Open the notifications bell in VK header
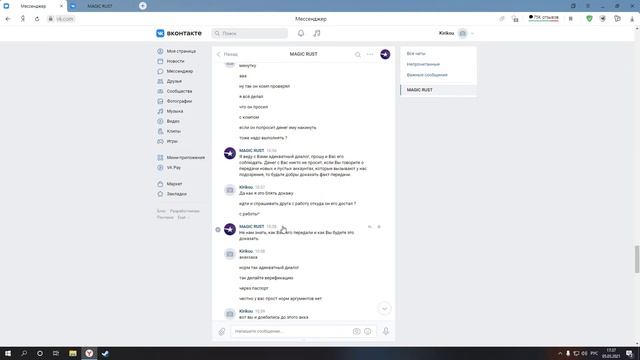This screenshot has width=640, height=360. (x=301, y=33)
